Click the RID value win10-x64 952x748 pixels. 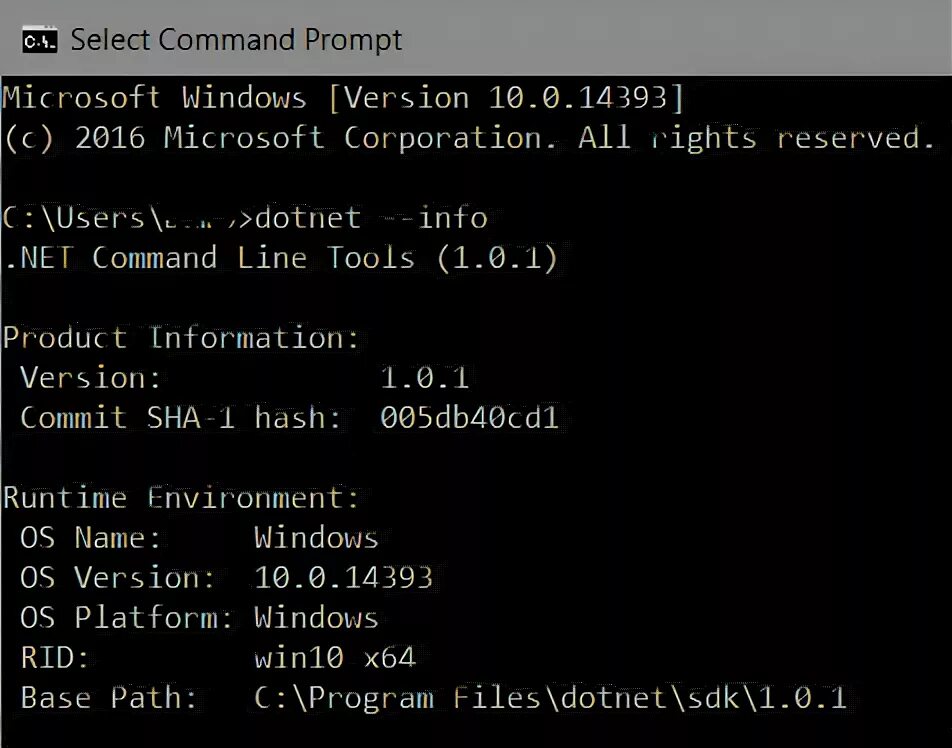[335, 658]
